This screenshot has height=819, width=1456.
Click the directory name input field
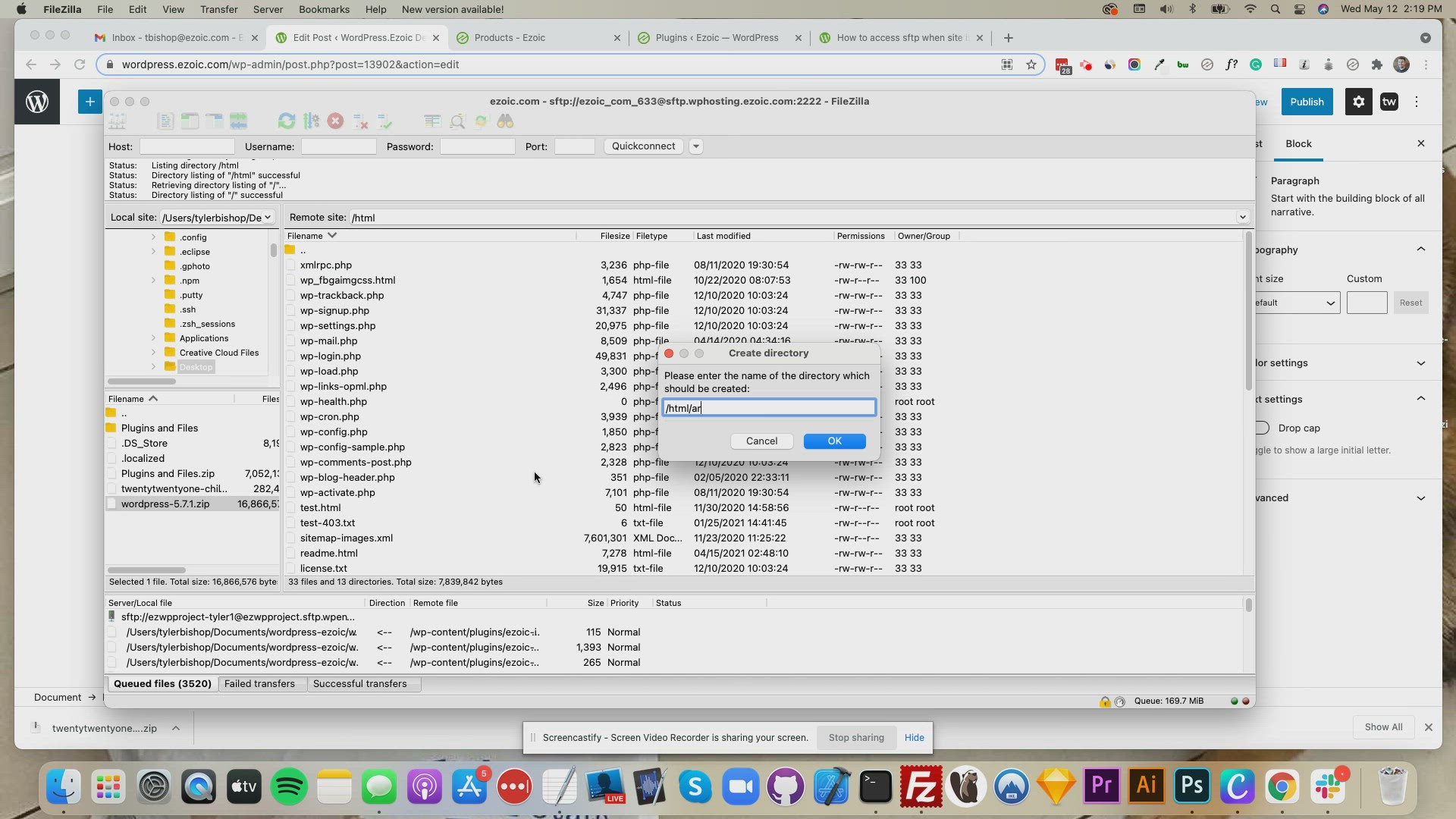click(768, 408)
